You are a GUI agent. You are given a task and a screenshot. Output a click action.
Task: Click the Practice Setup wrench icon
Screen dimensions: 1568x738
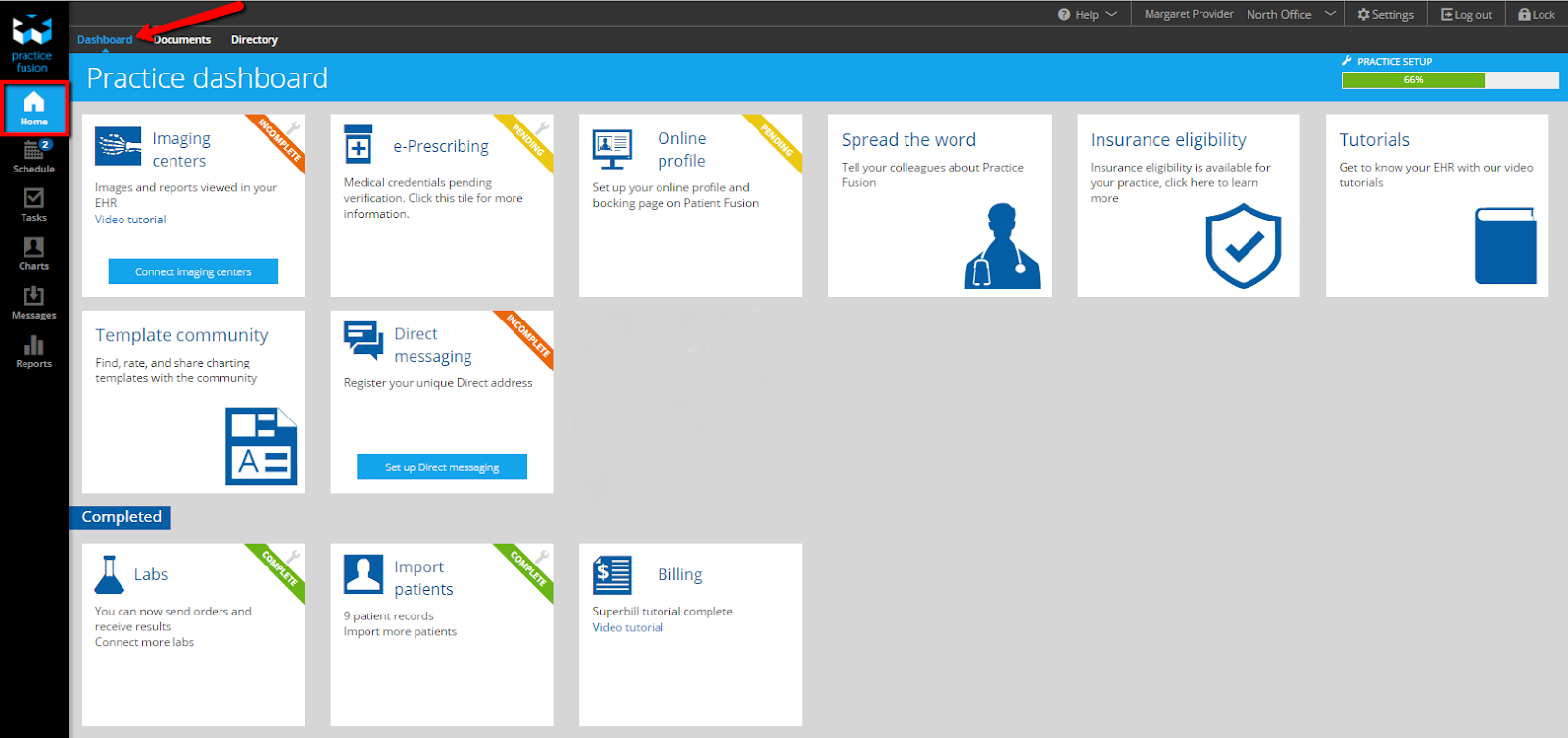[1347, 61]
